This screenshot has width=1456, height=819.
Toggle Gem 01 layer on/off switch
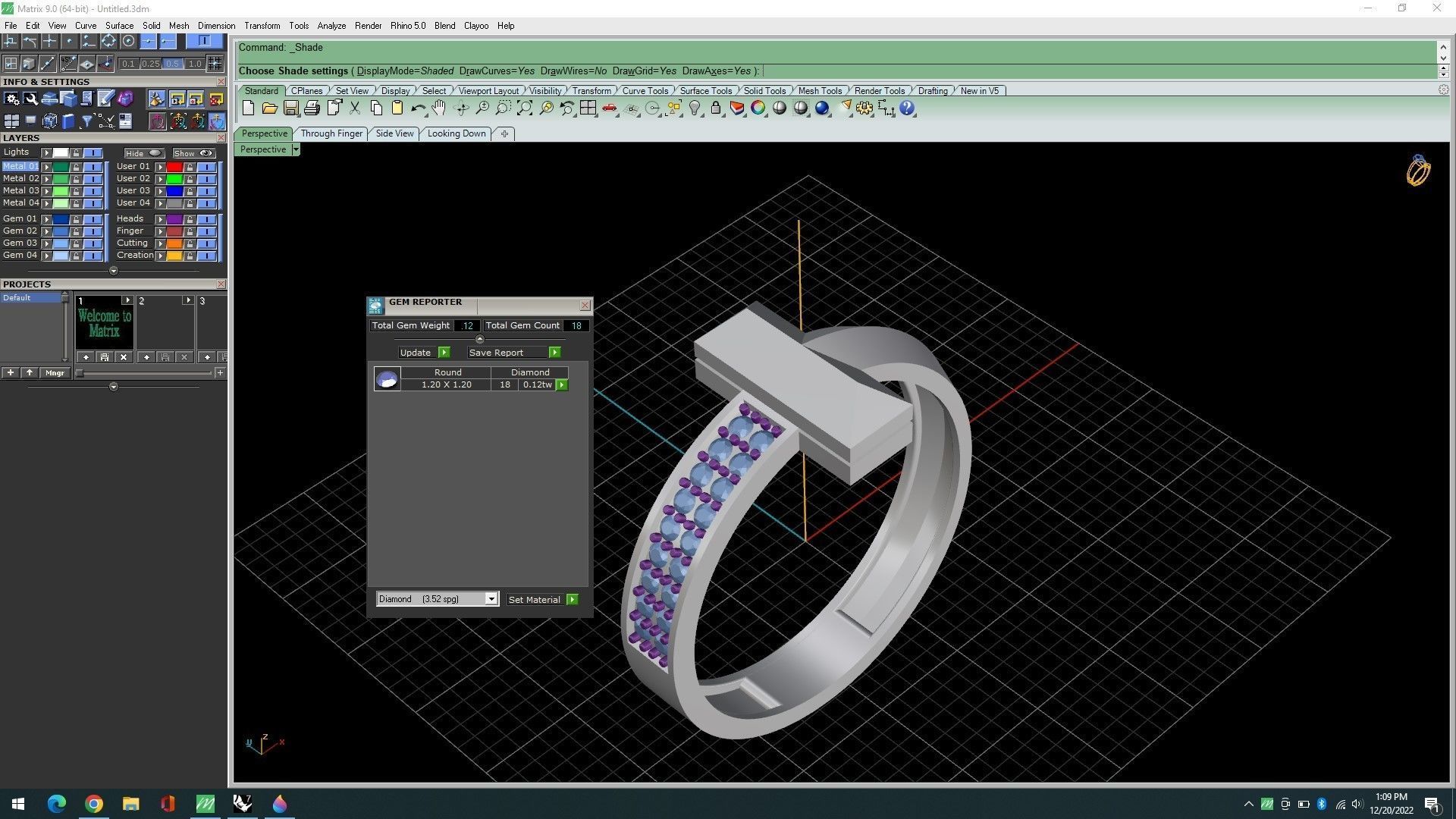(93, 219)
